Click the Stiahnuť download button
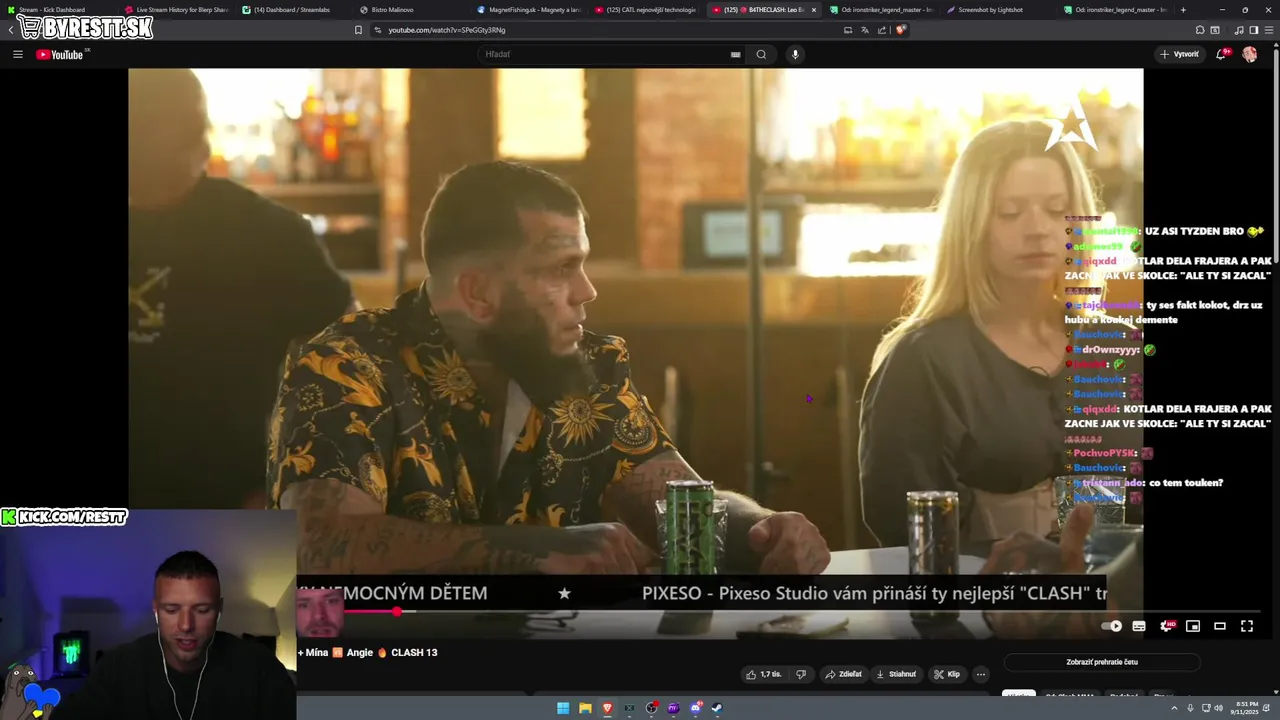The height and width of the screenshot is (720, 1280). point(896,674)
